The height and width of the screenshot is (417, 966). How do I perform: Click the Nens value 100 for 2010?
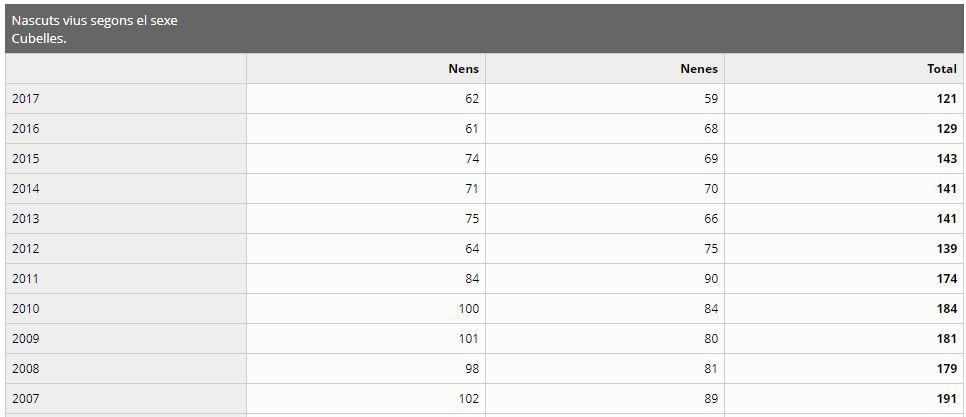[x=468, y=309]
